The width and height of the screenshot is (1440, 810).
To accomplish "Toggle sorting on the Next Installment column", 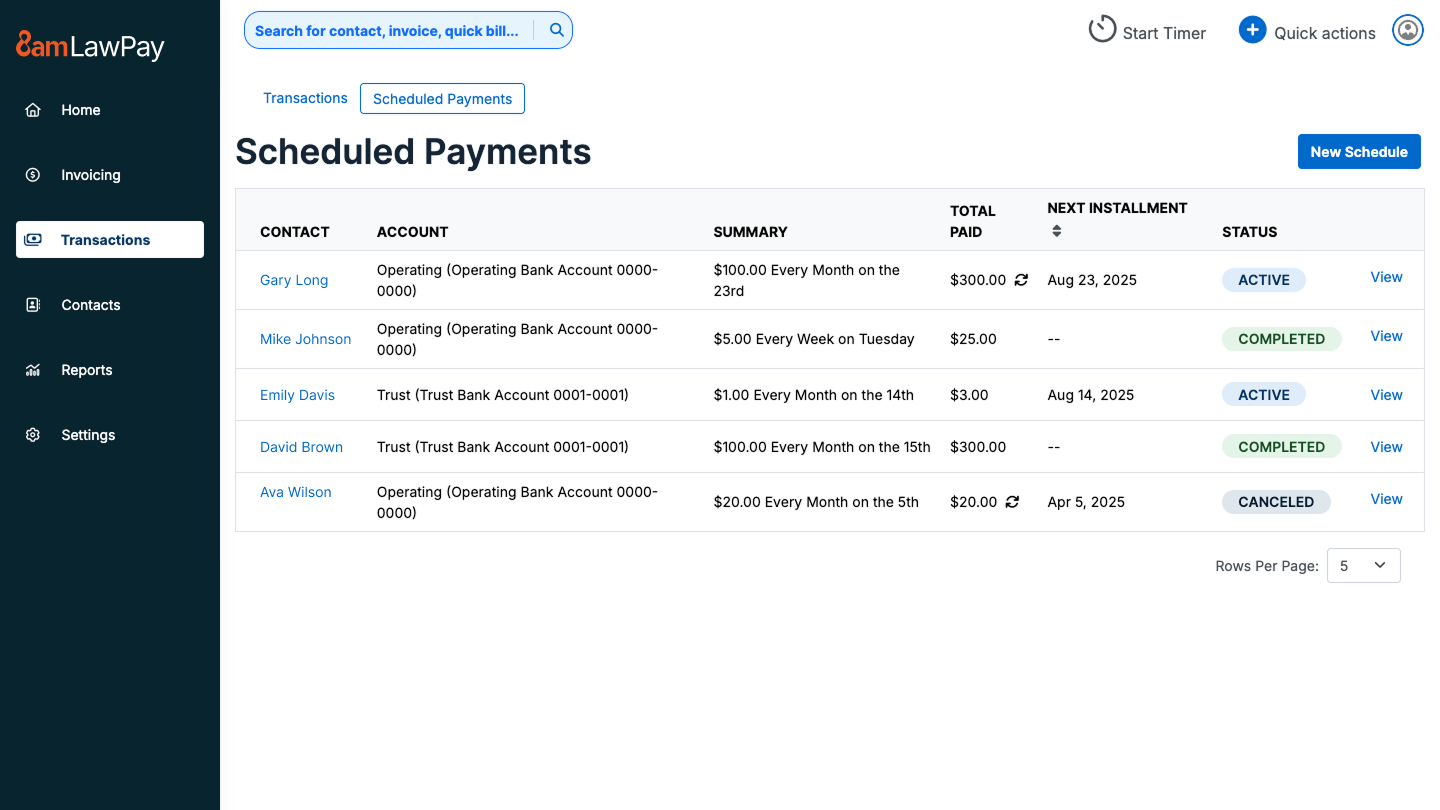I will click(x=1056, y=230).
